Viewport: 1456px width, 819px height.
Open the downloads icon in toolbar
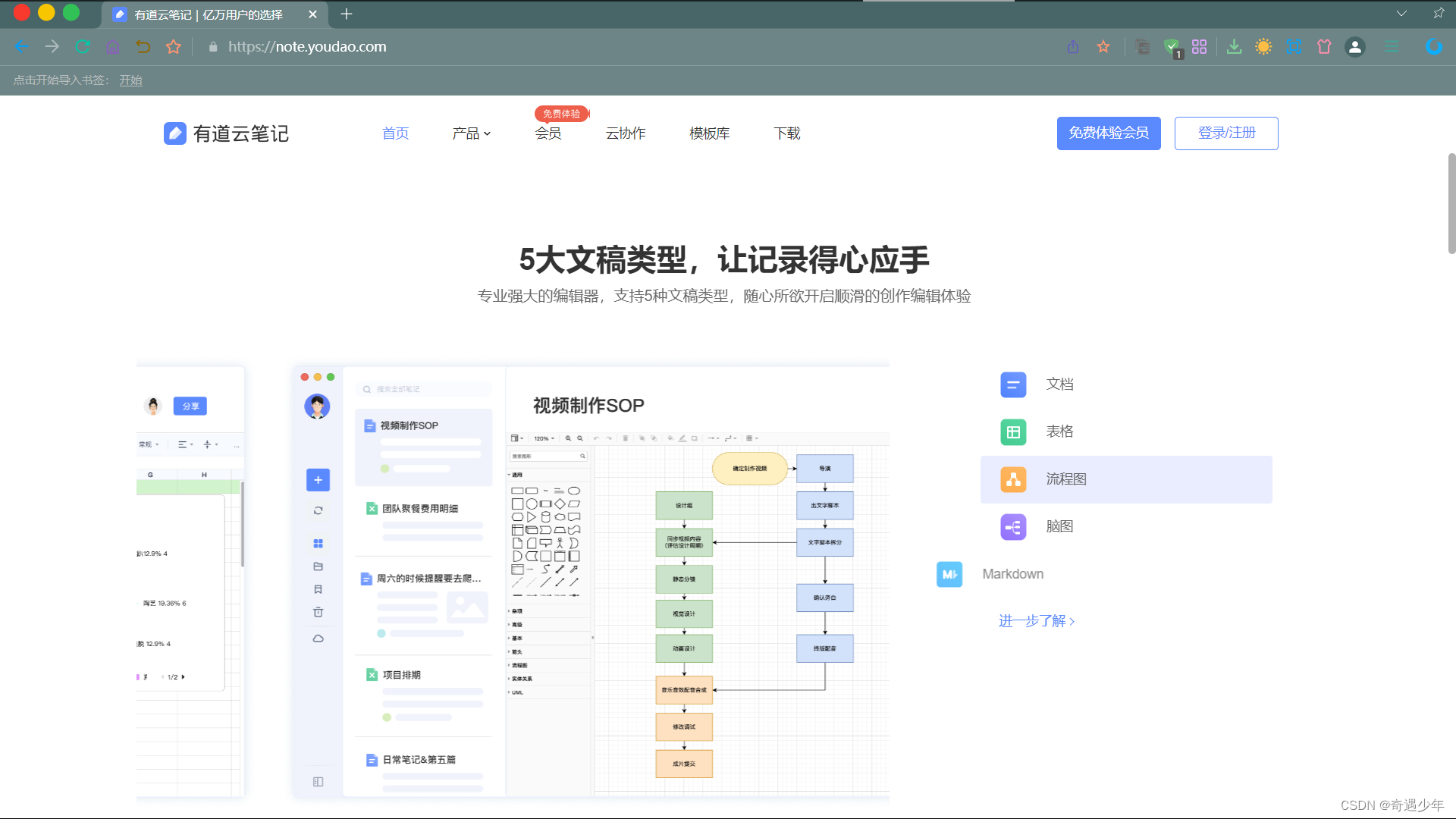[x=1235, y=46]
